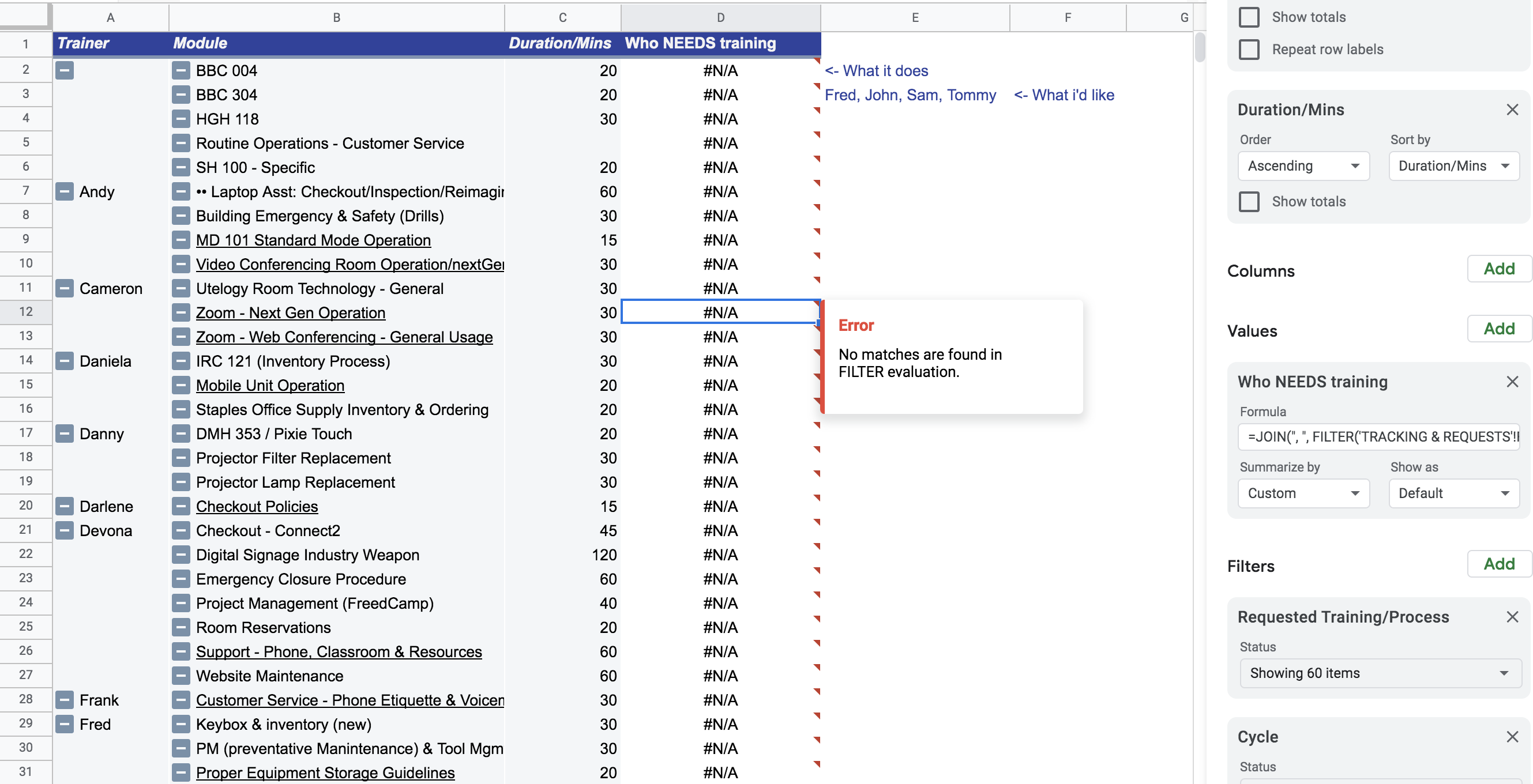
Task: Collapse Website Maintenance row
Action: (181, 676)
